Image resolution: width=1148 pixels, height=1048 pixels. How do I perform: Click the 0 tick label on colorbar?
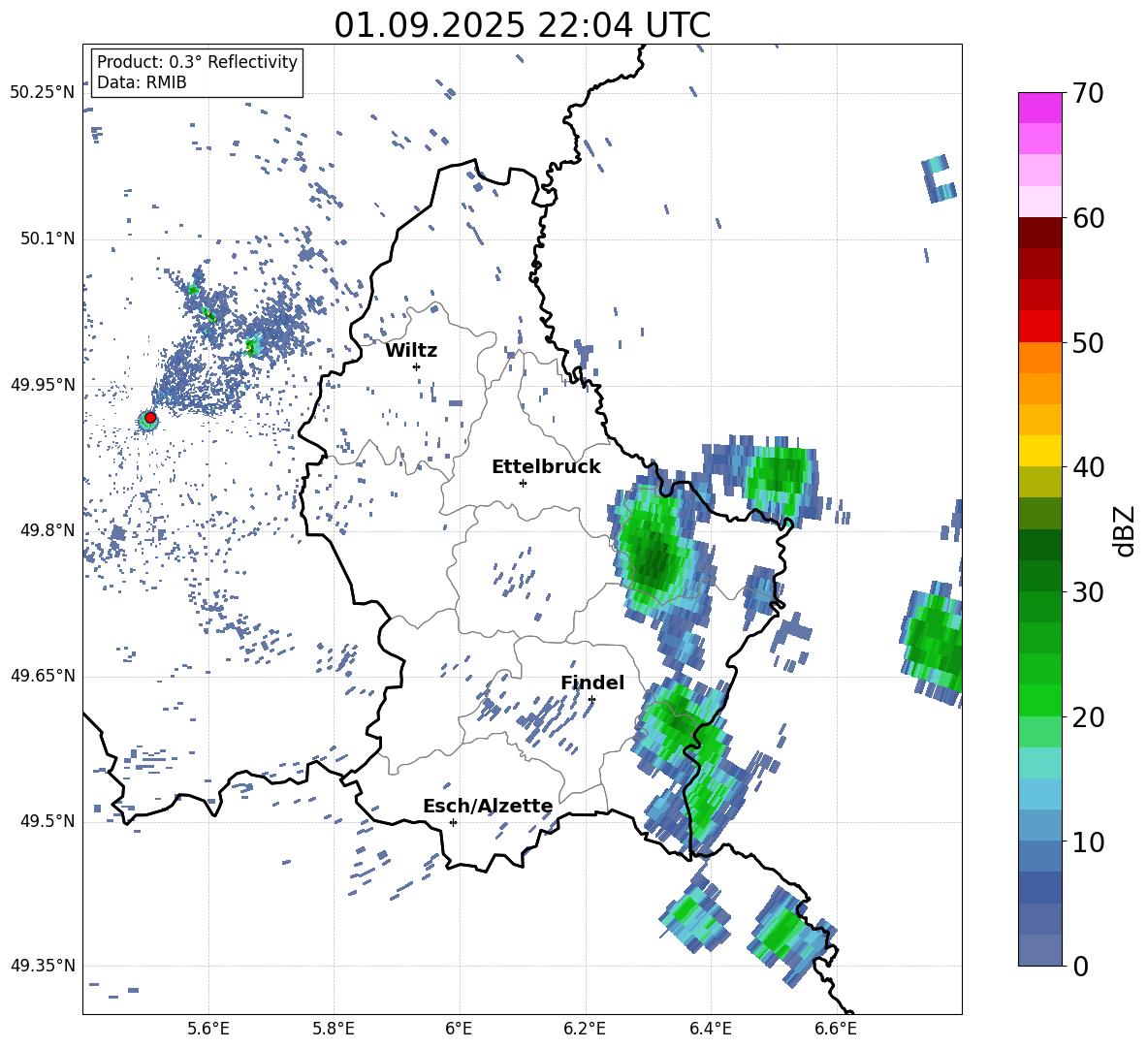click(x=1079, y=966)
